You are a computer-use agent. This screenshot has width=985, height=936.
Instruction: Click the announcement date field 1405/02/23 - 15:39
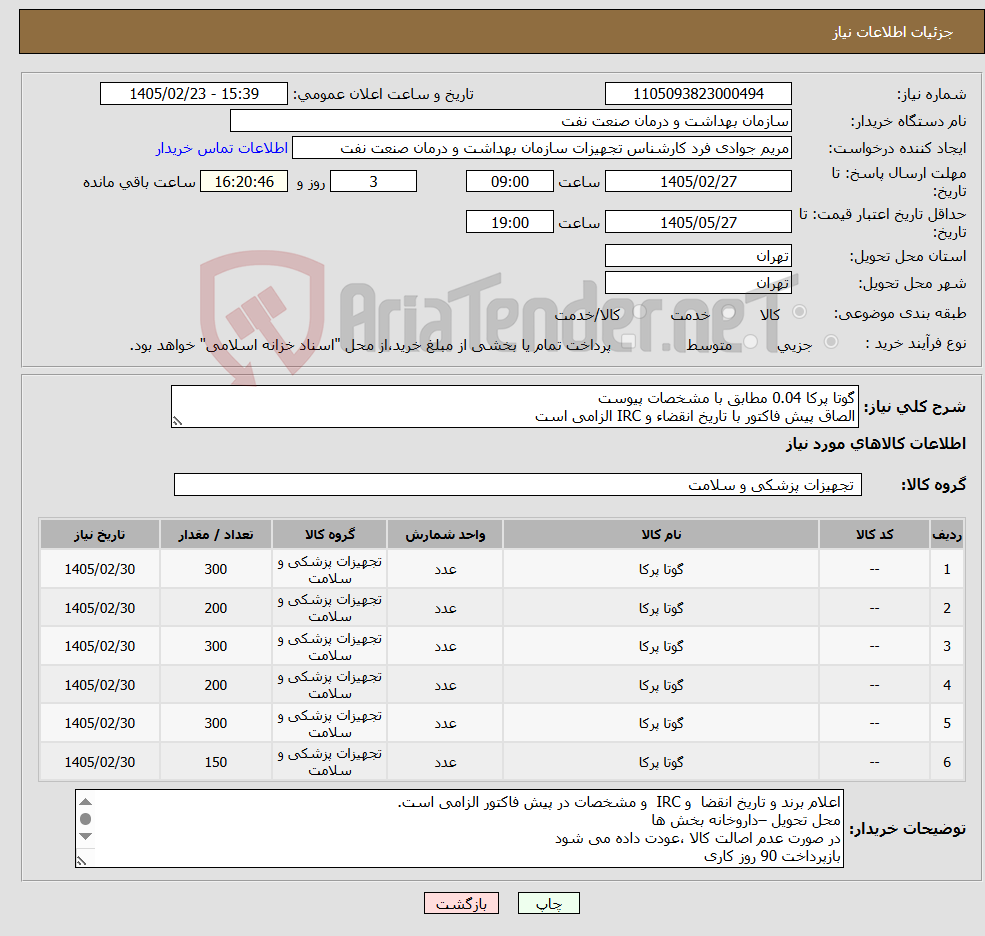pos(193,94)
